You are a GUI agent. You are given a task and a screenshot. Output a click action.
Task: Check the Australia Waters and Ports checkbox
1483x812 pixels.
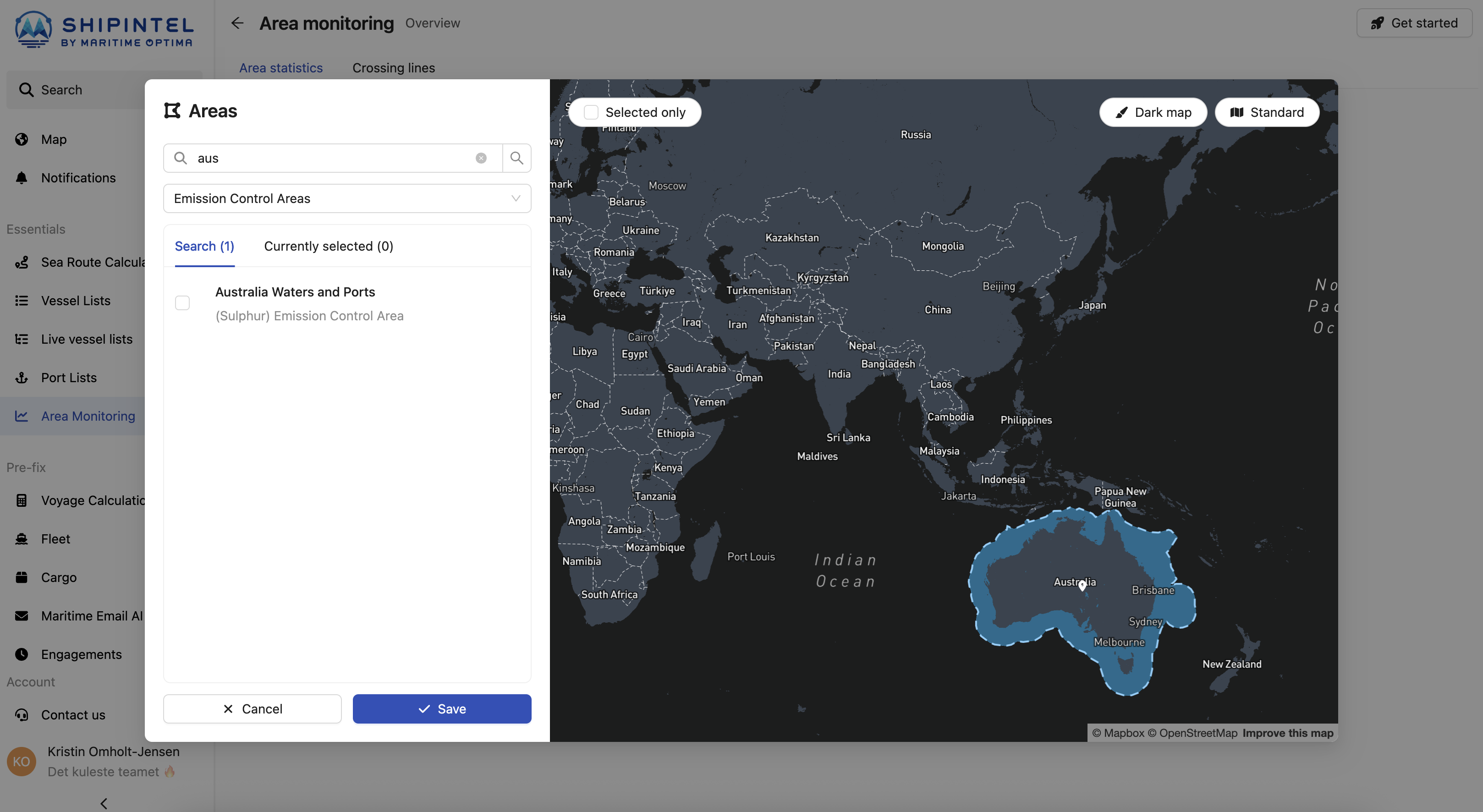pyautogui.click(x=182, y=303)
